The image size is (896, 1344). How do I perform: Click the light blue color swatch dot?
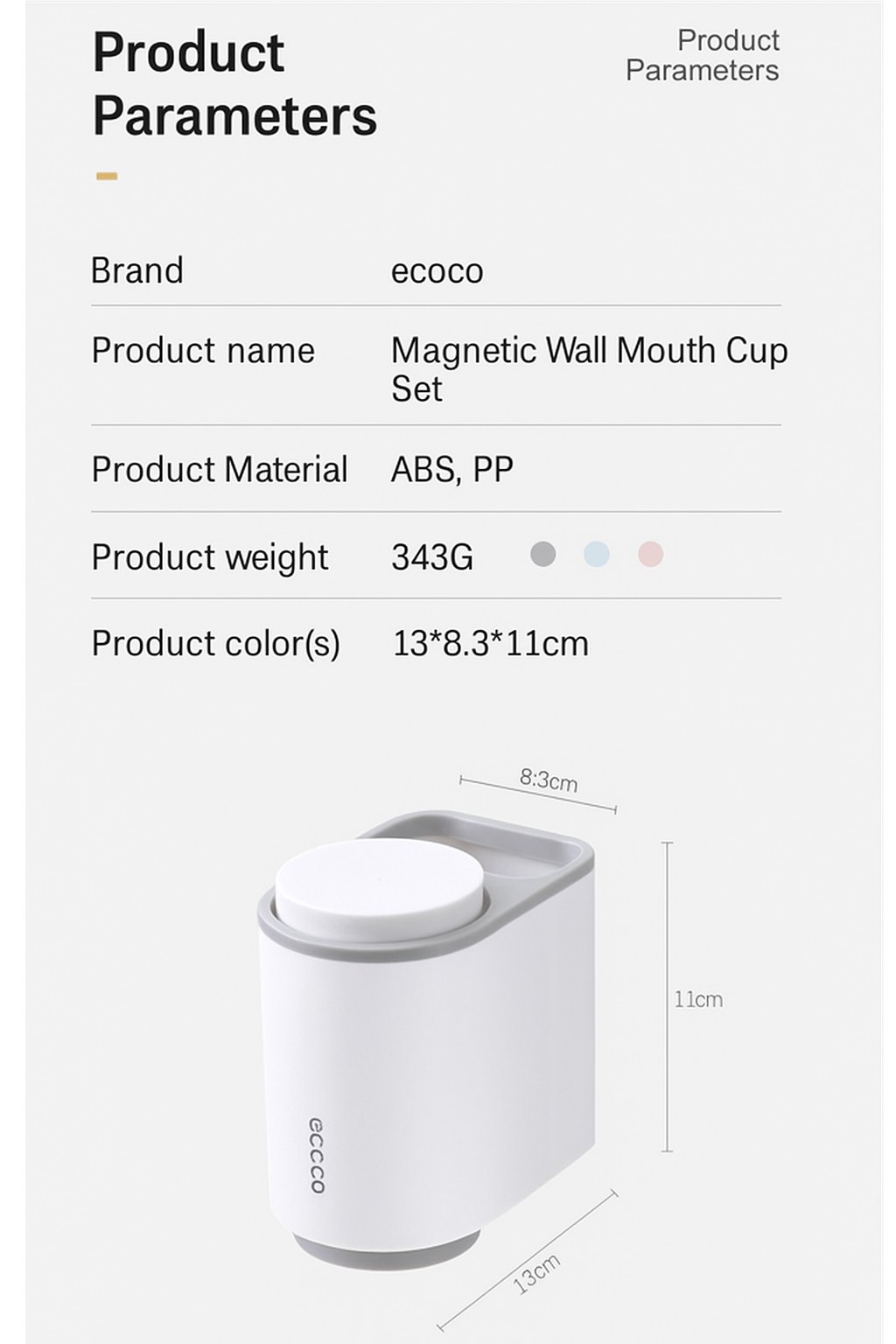click(x=596, y=554)
